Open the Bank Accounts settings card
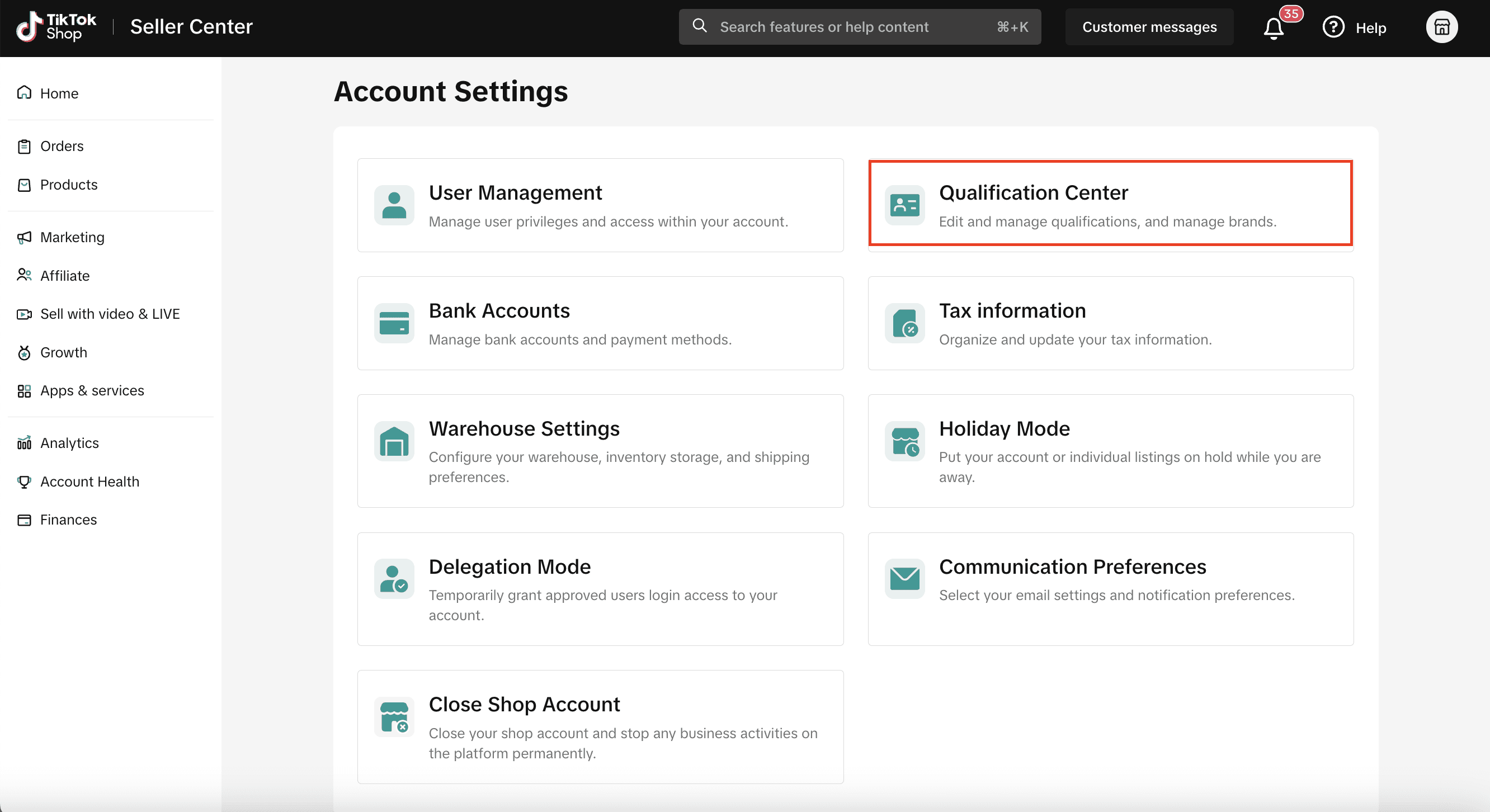The image size is (1490, 812). click(x=600, y=323)
